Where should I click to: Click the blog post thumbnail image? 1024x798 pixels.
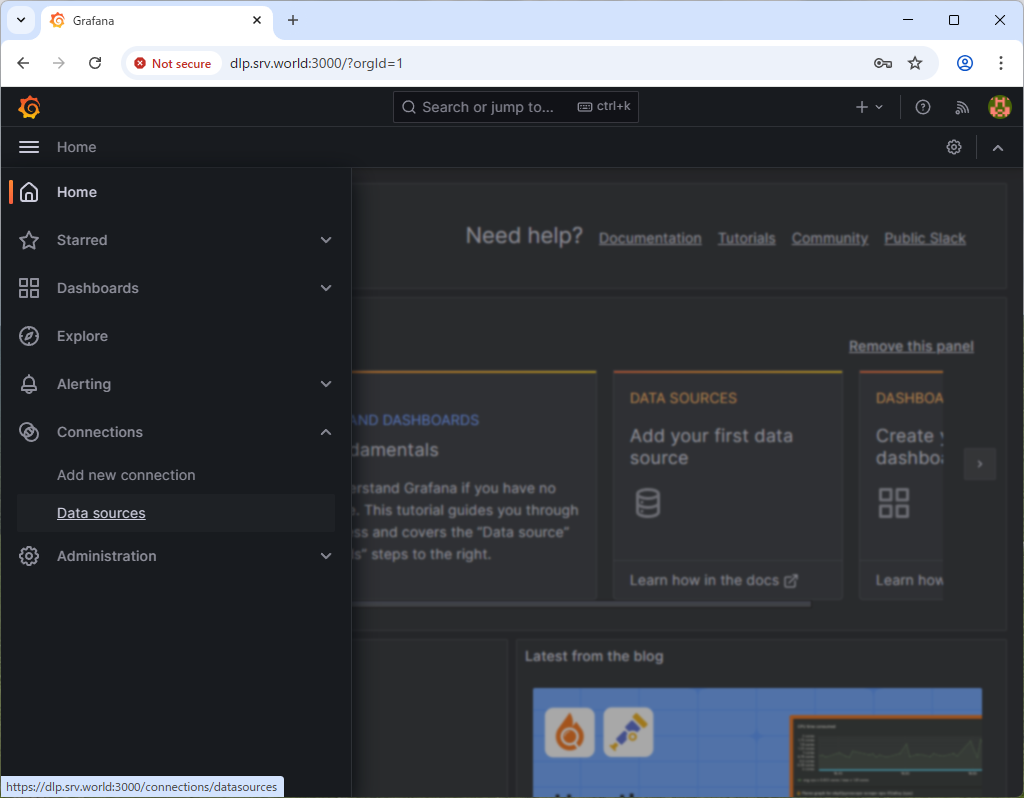[757, 742]
